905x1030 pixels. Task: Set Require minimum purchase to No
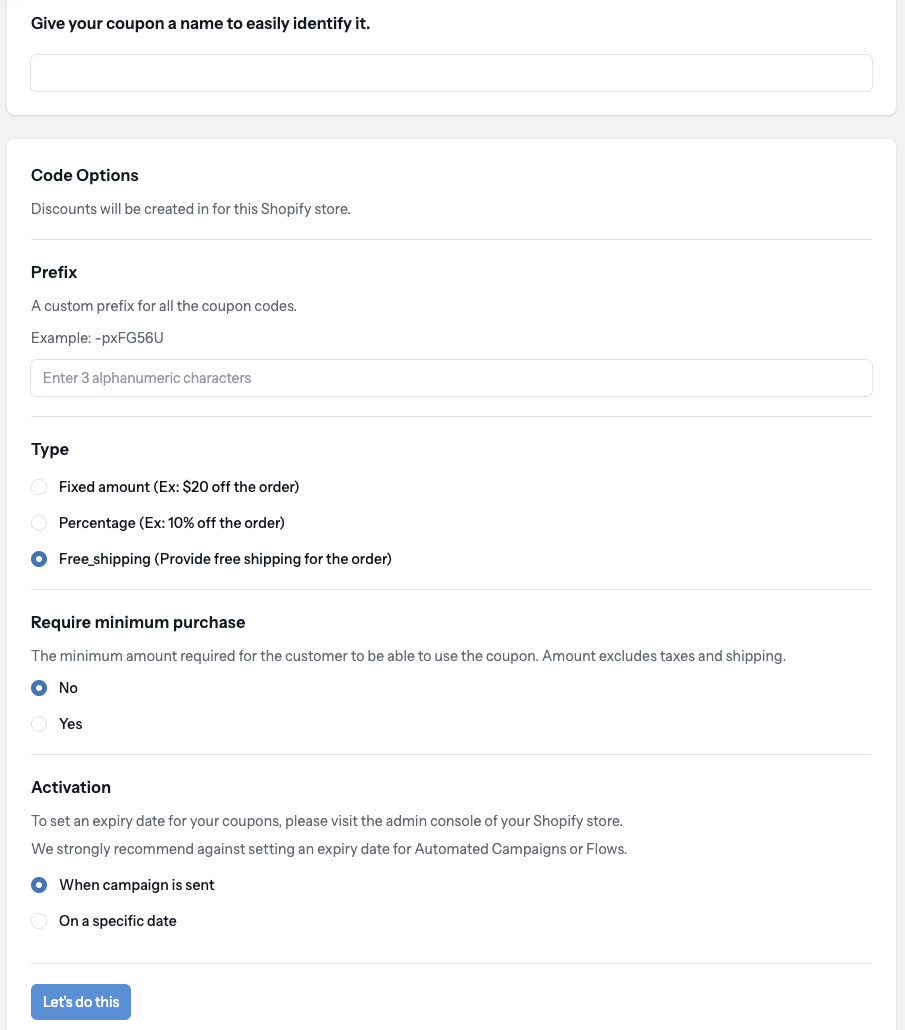point(39,688)
